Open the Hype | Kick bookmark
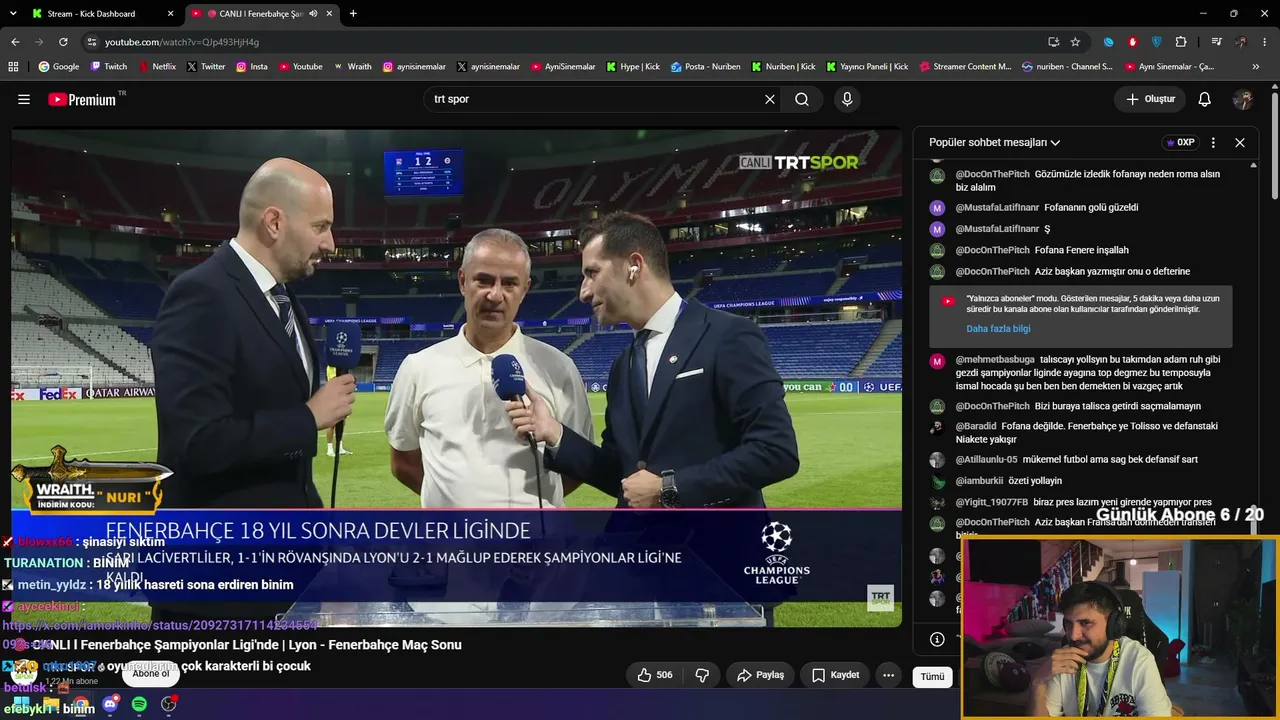 (x=633, y=67)
